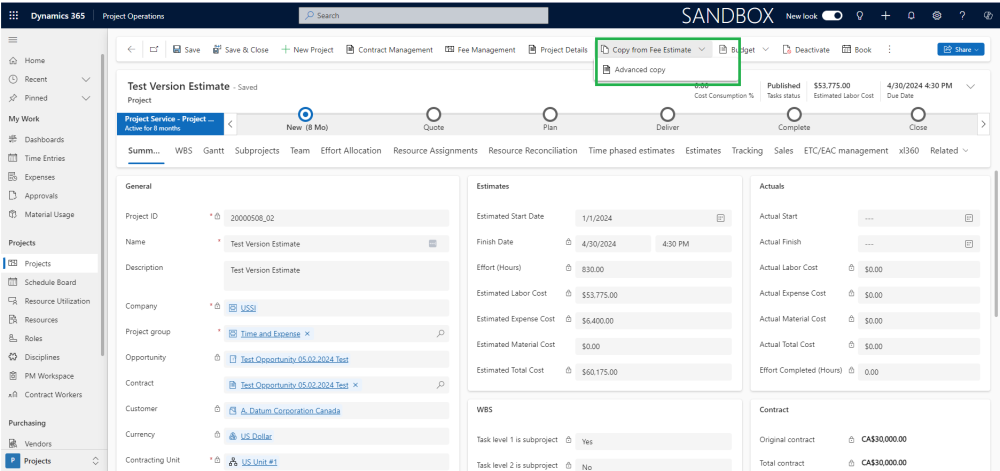
Task: Click Deactivate command
Action: 806,50
